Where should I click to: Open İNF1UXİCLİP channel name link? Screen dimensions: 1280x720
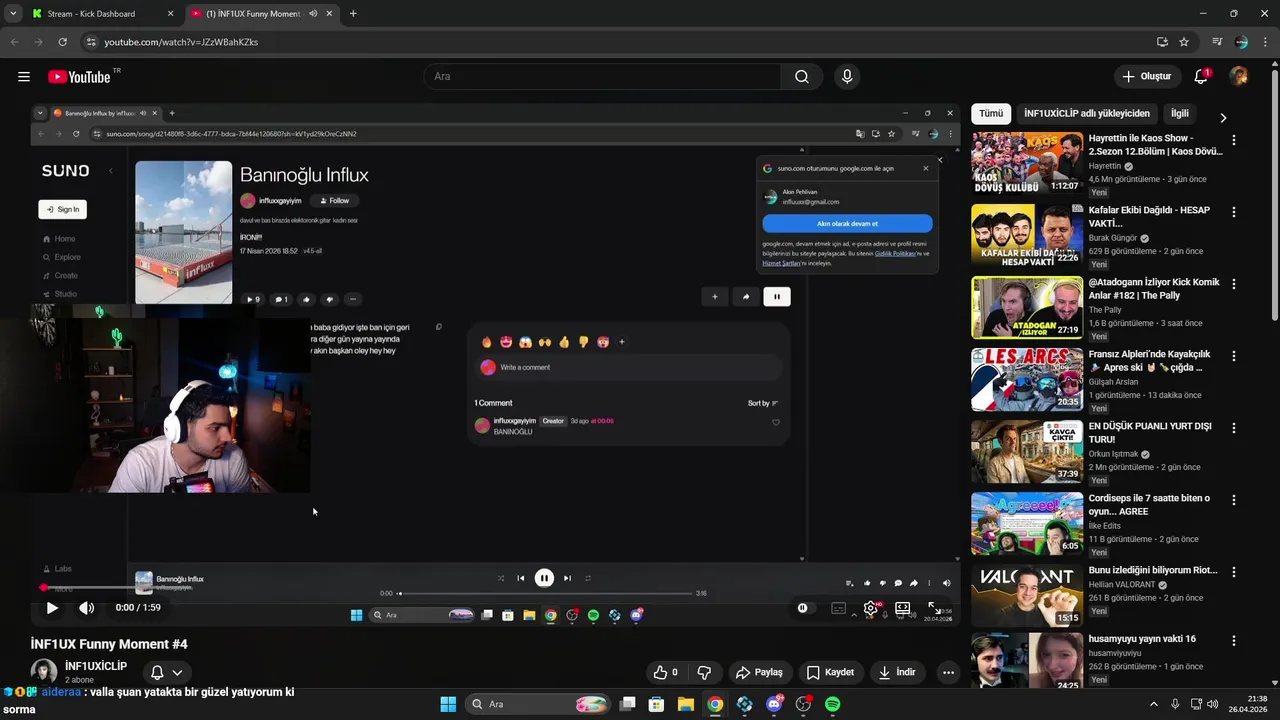(96, 666)
